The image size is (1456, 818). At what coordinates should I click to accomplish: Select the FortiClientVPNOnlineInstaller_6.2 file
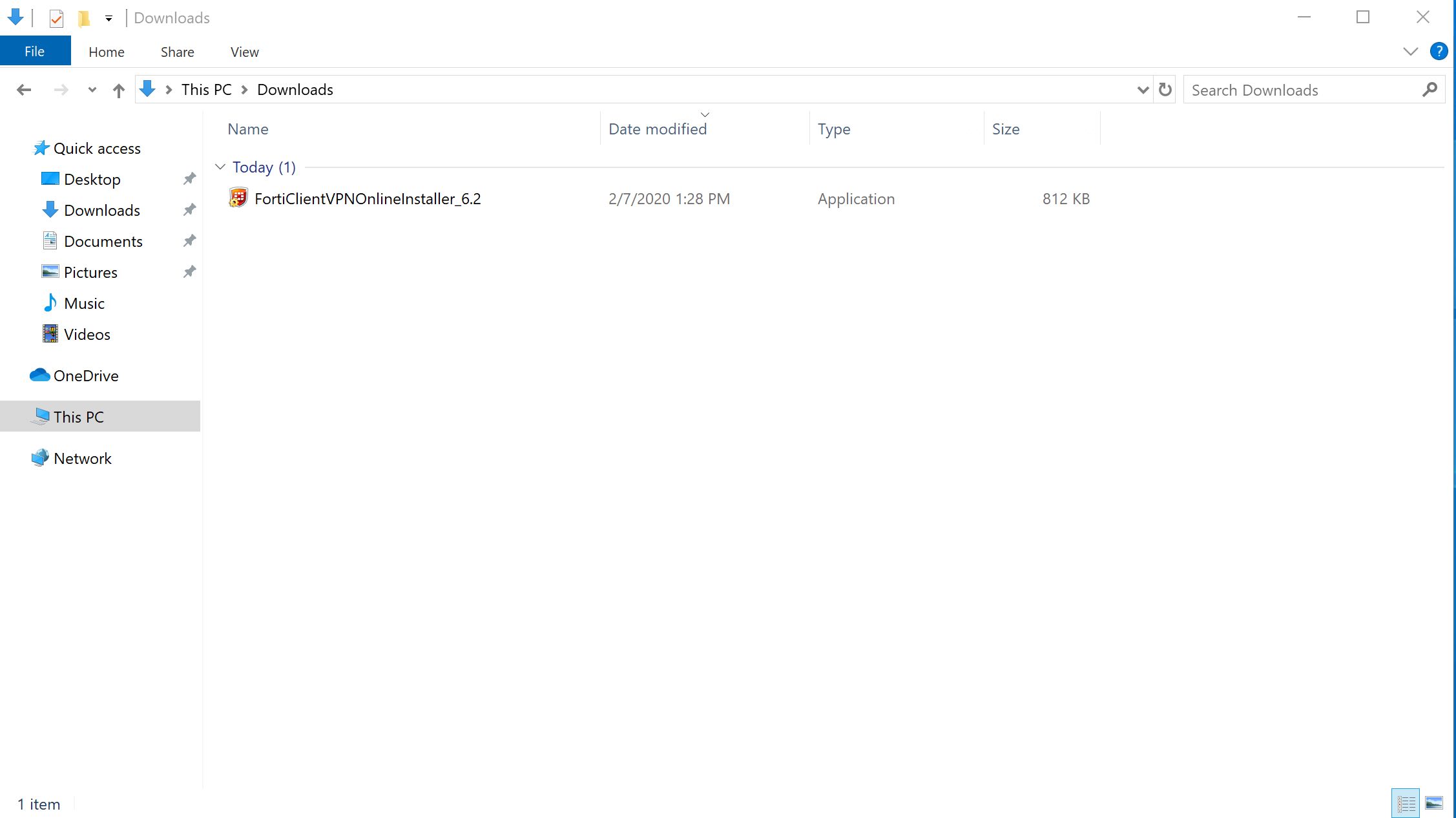pos(368,198)
